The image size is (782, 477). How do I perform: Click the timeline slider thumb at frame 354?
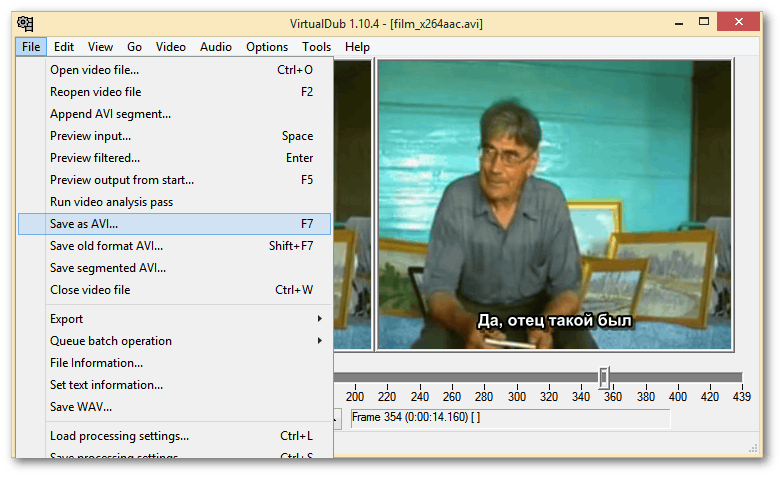pyautogui.click(x=604, y=377)
